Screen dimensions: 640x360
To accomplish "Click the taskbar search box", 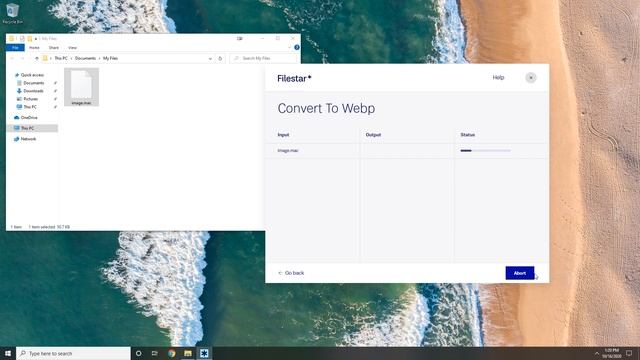I will 73,353.
